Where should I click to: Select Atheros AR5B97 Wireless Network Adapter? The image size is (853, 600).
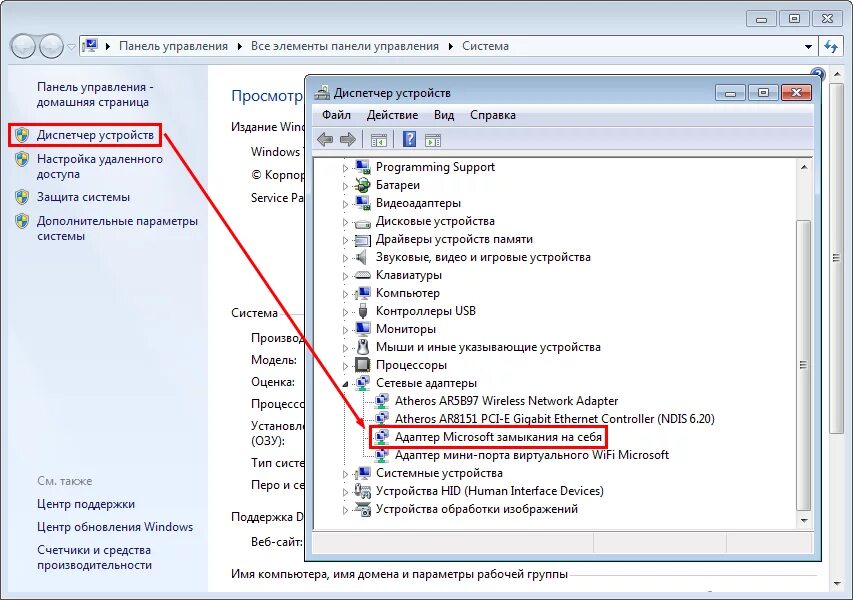(506, 401)
